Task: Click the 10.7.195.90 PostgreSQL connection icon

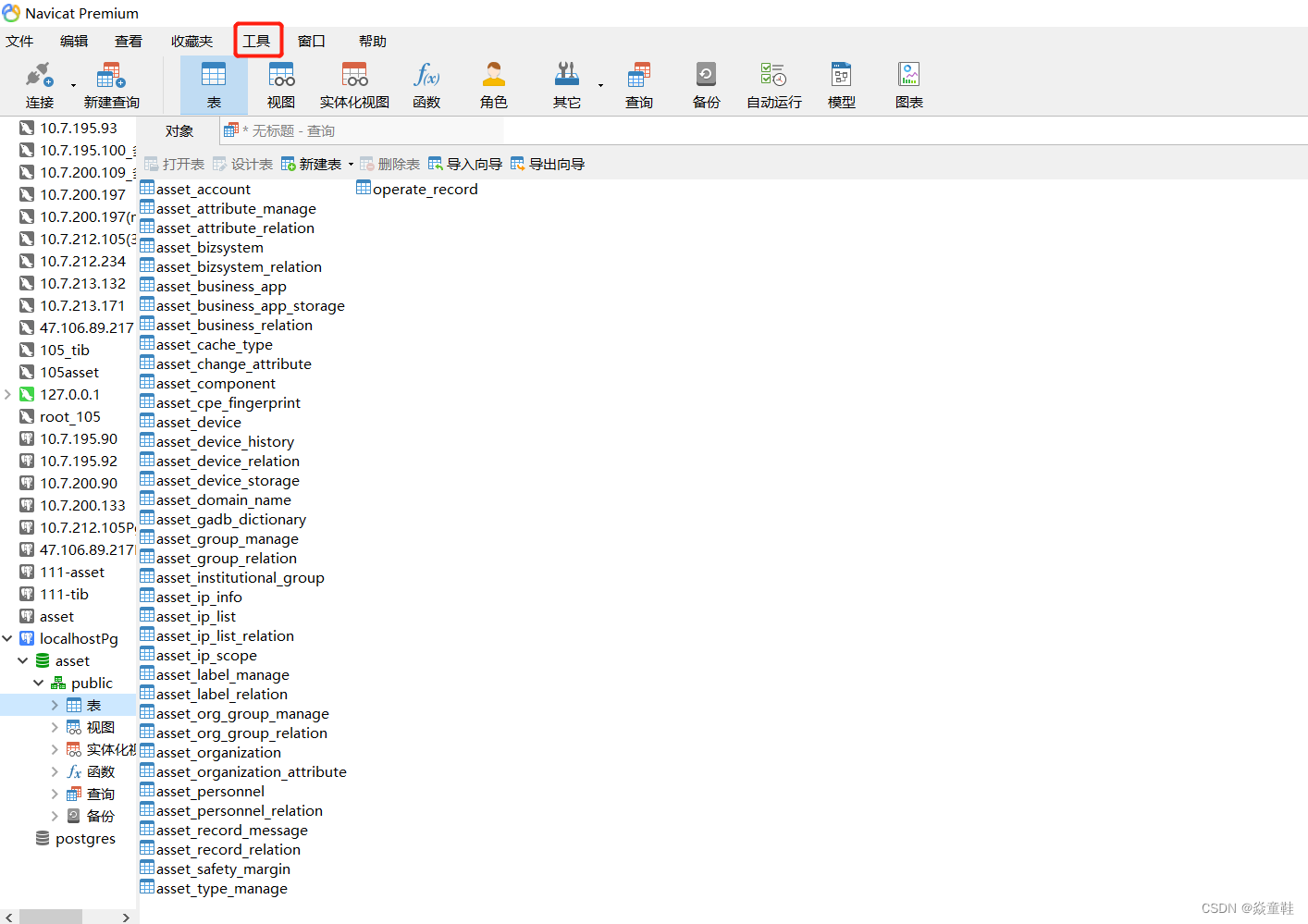Action: (27, 438)
